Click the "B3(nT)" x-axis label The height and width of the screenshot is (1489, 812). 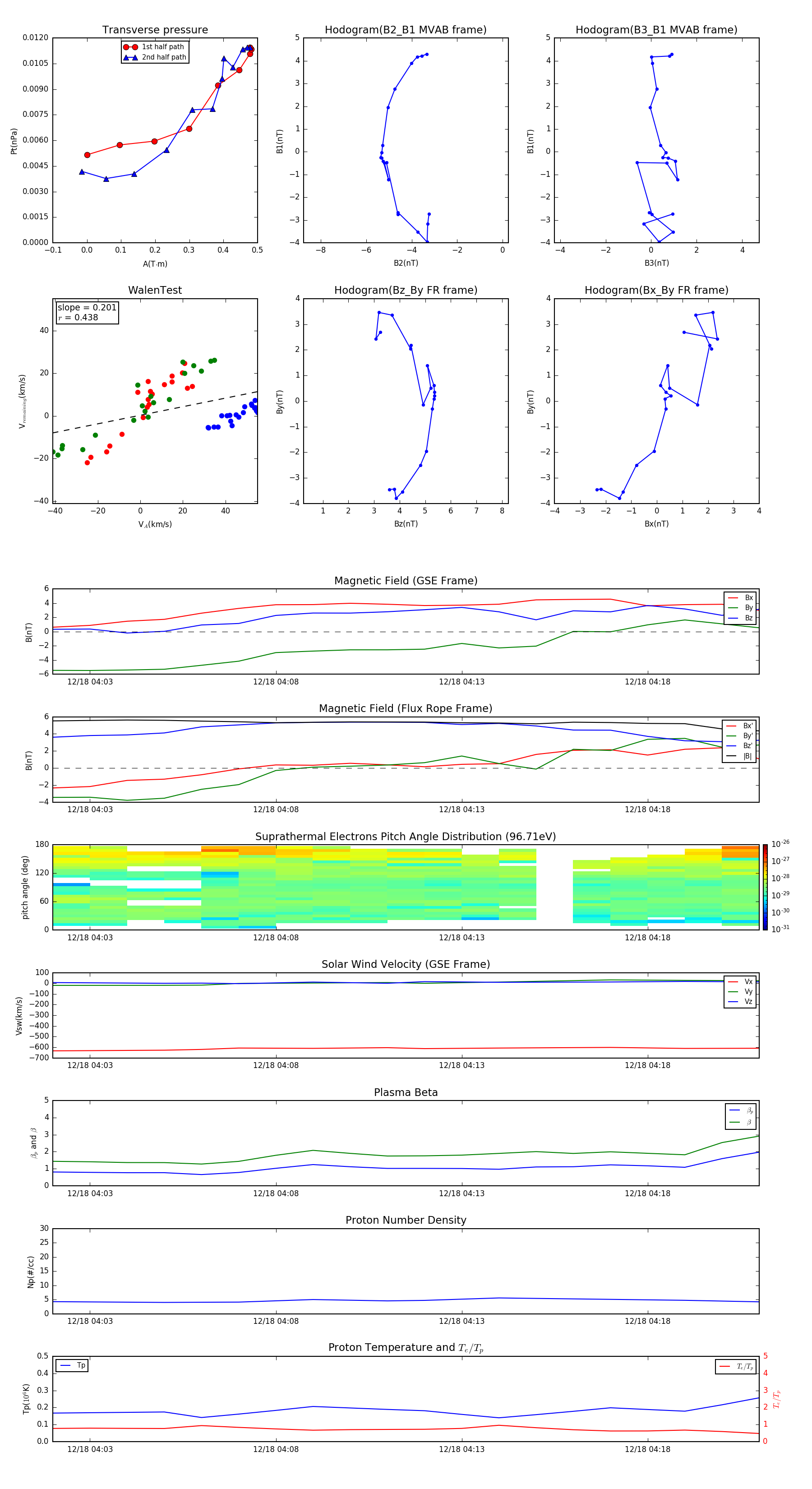(656, 264)
